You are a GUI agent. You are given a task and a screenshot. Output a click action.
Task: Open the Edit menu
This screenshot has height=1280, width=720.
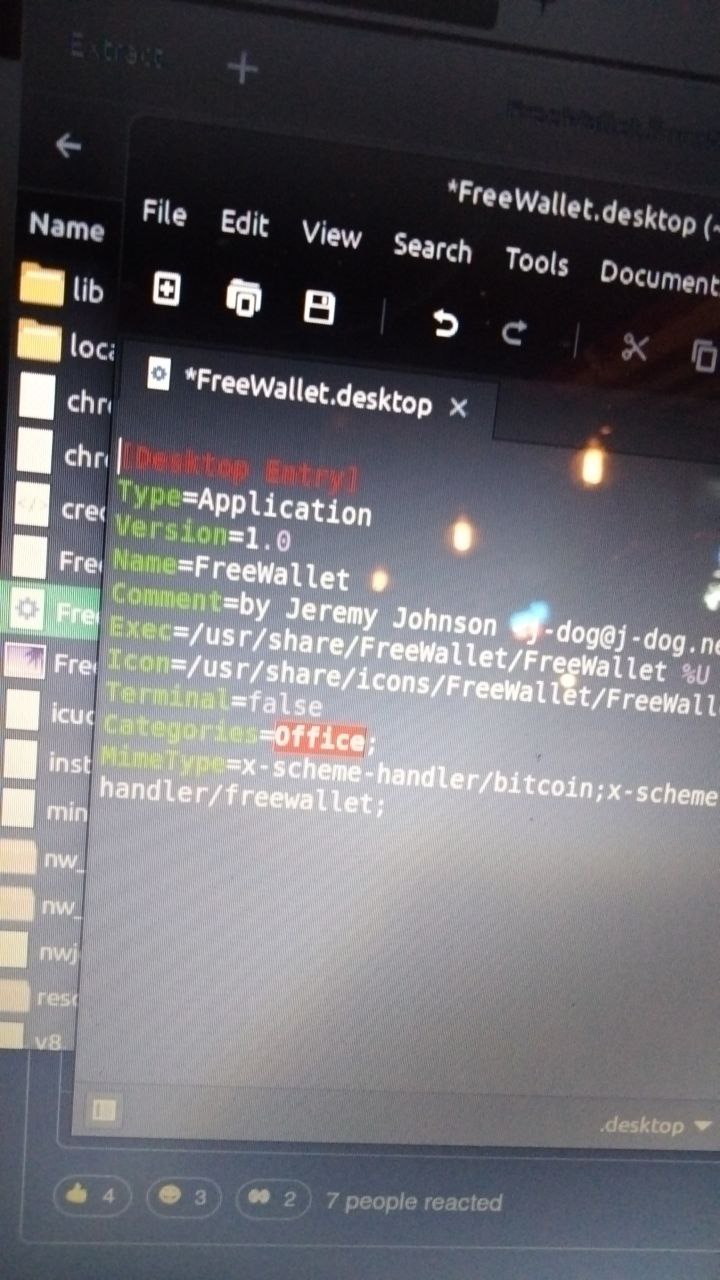[245, 222]
